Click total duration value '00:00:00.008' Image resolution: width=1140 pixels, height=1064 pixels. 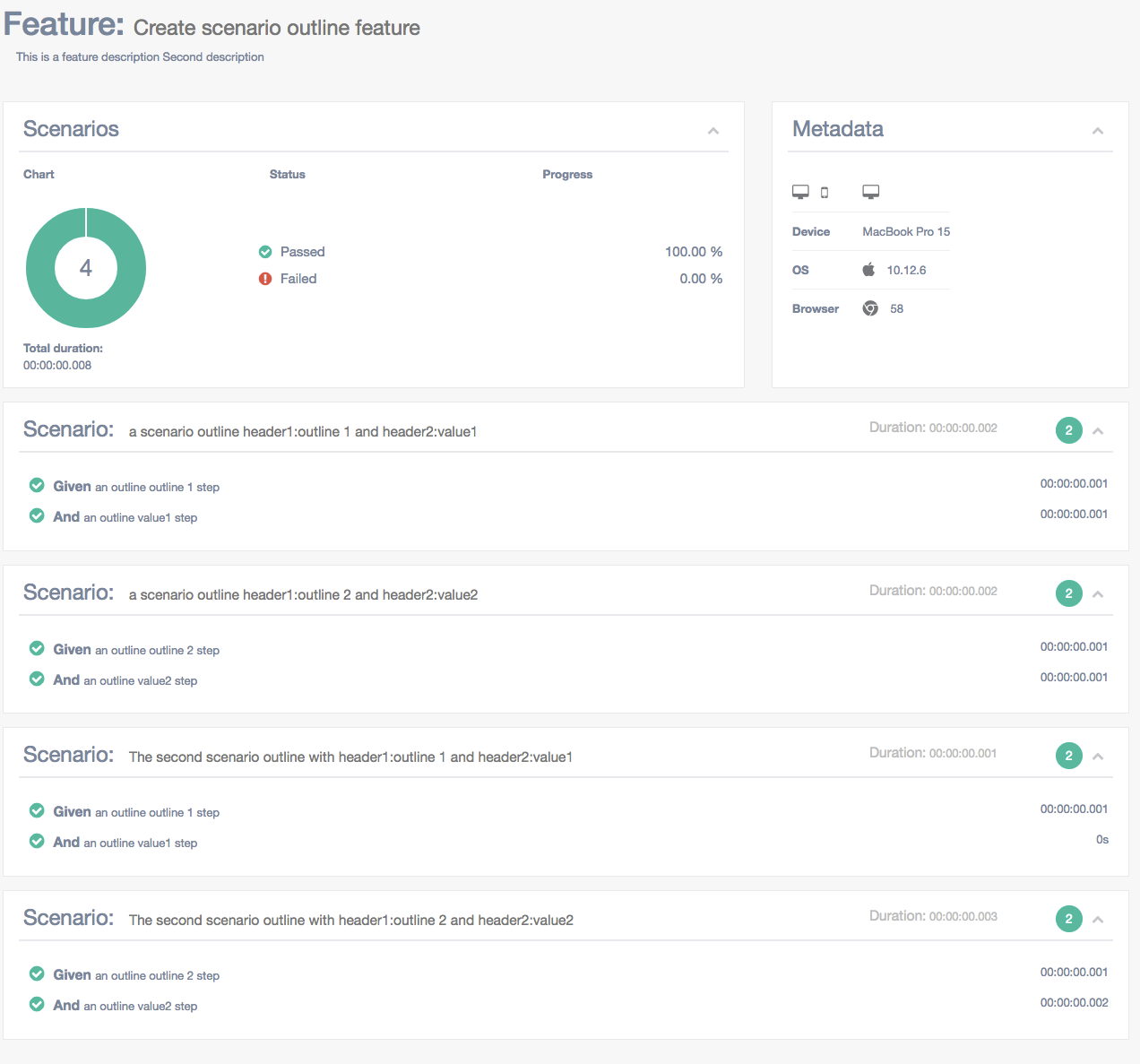57,365
